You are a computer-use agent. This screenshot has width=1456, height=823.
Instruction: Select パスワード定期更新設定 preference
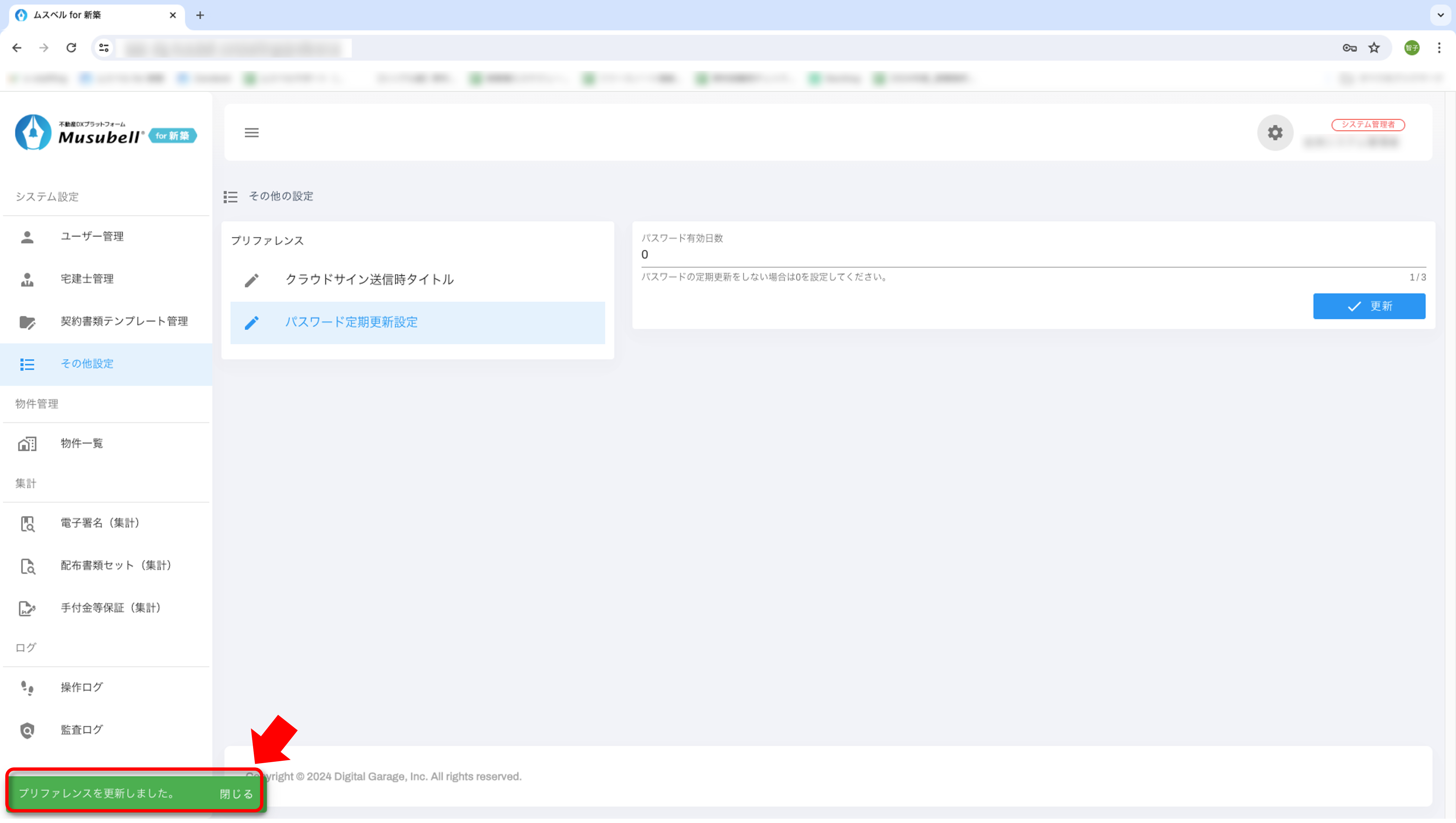click(x=351, y=322)
